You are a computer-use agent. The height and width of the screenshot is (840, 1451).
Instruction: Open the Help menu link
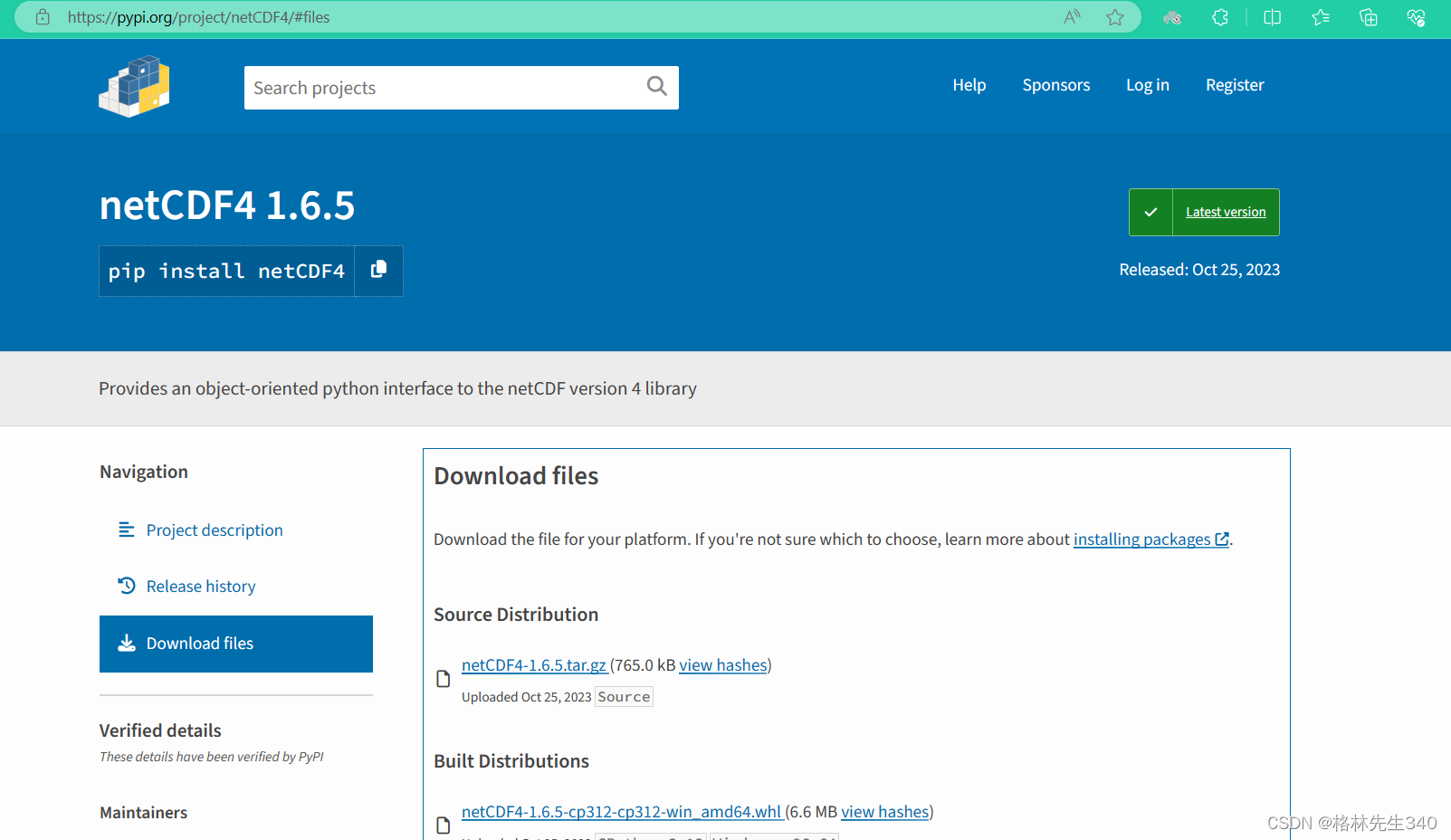pos(969,85)
